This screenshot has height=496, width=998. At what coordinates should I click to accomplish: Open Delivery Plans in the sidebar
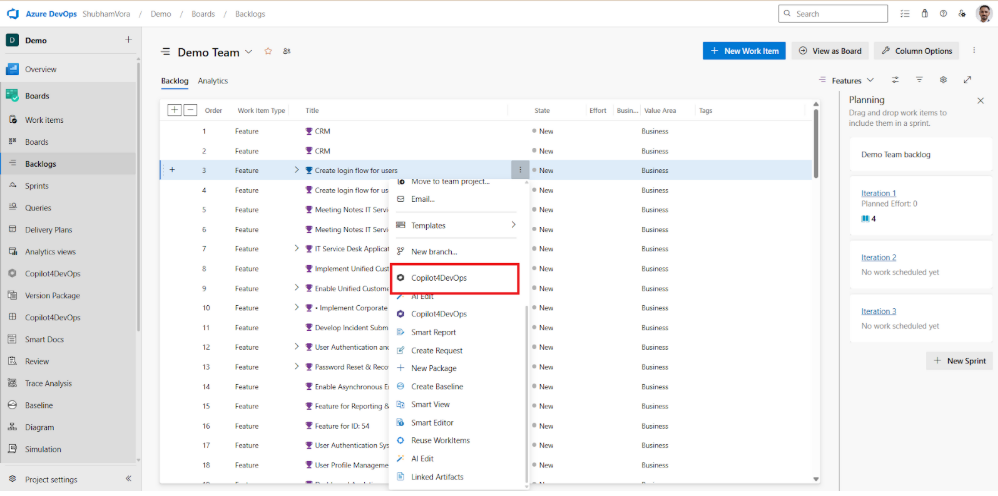coord(48,230)
